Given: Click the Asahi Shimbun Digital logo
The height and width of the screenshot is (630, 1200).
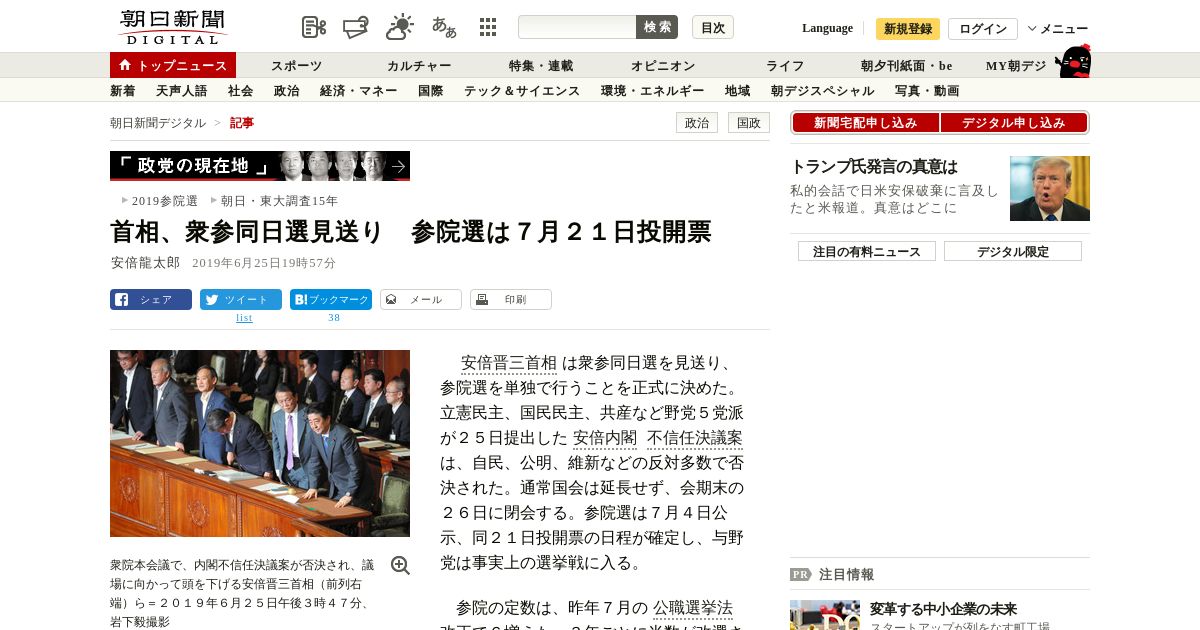Looking at the screenshot, I should [172, 27].
